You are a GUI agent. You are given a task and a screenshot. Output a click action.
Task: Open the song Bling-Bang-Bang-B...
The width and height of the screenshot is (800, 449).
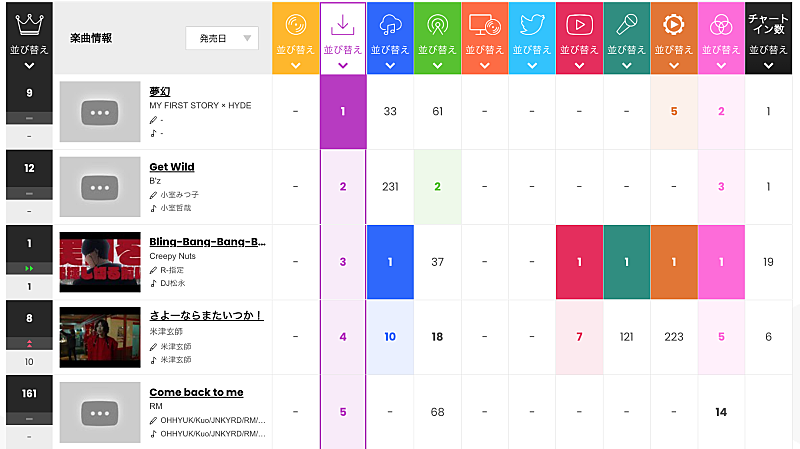click(x=207, y=242)
